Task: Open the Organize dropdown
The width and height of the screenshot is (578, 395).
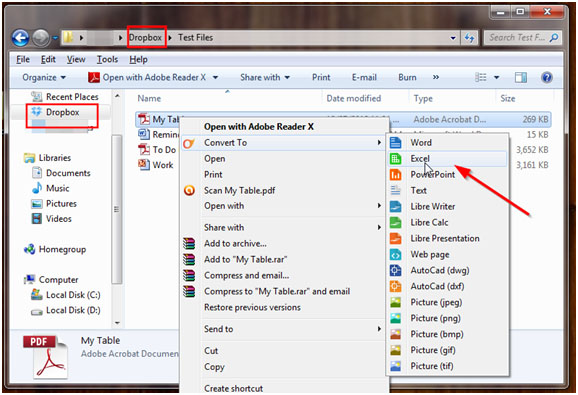Action: point(44,77)
